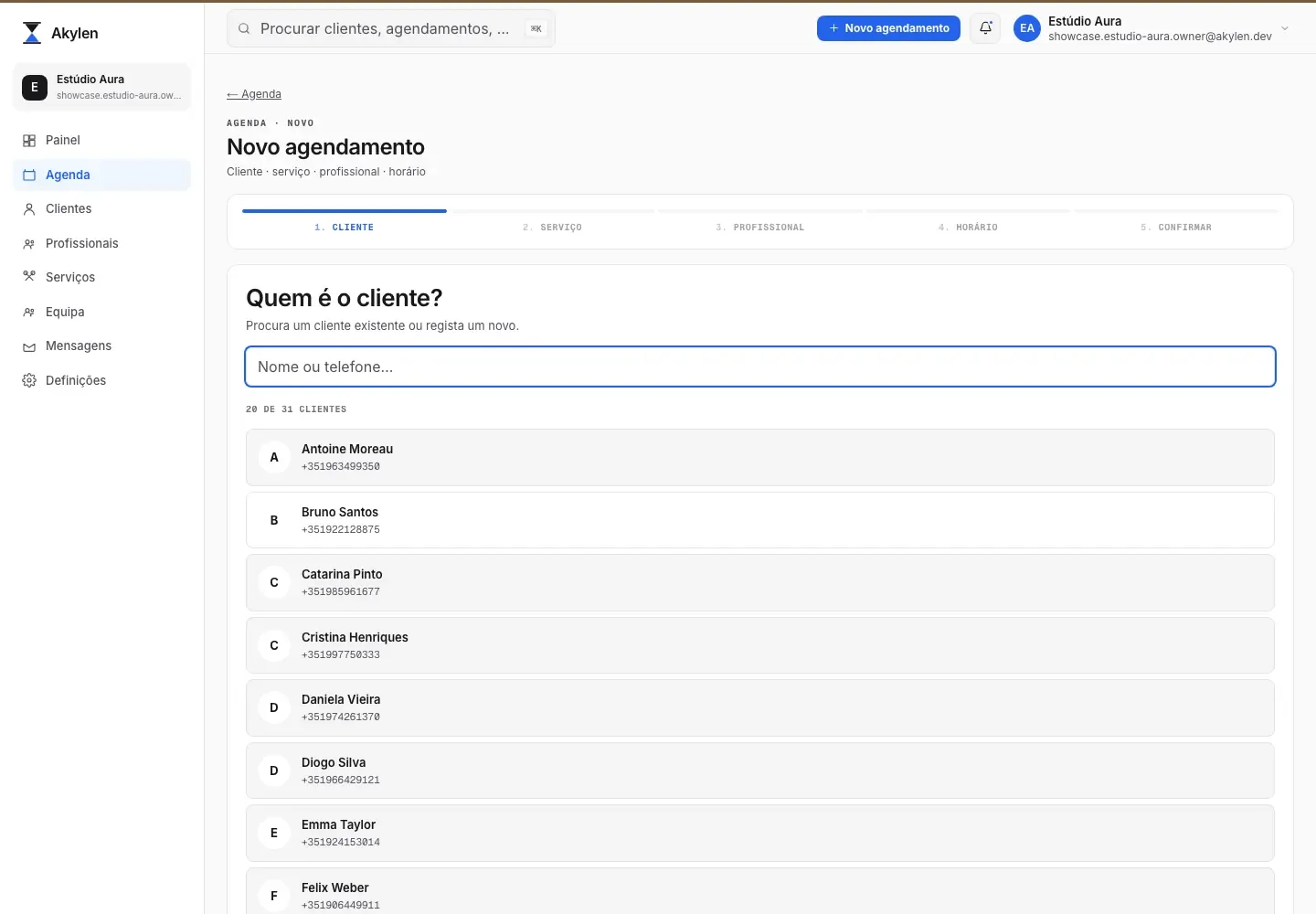The height and width of the screenshot is (914, 1316).
Task: Choose client Felix Weber
Action: 760,891
